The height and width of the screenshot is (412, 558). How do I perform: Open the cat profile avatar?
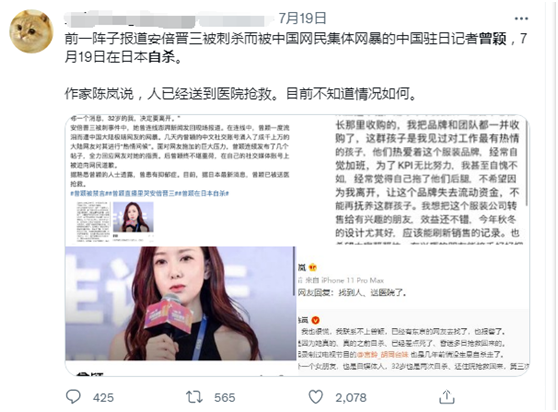tap(31, 31)
